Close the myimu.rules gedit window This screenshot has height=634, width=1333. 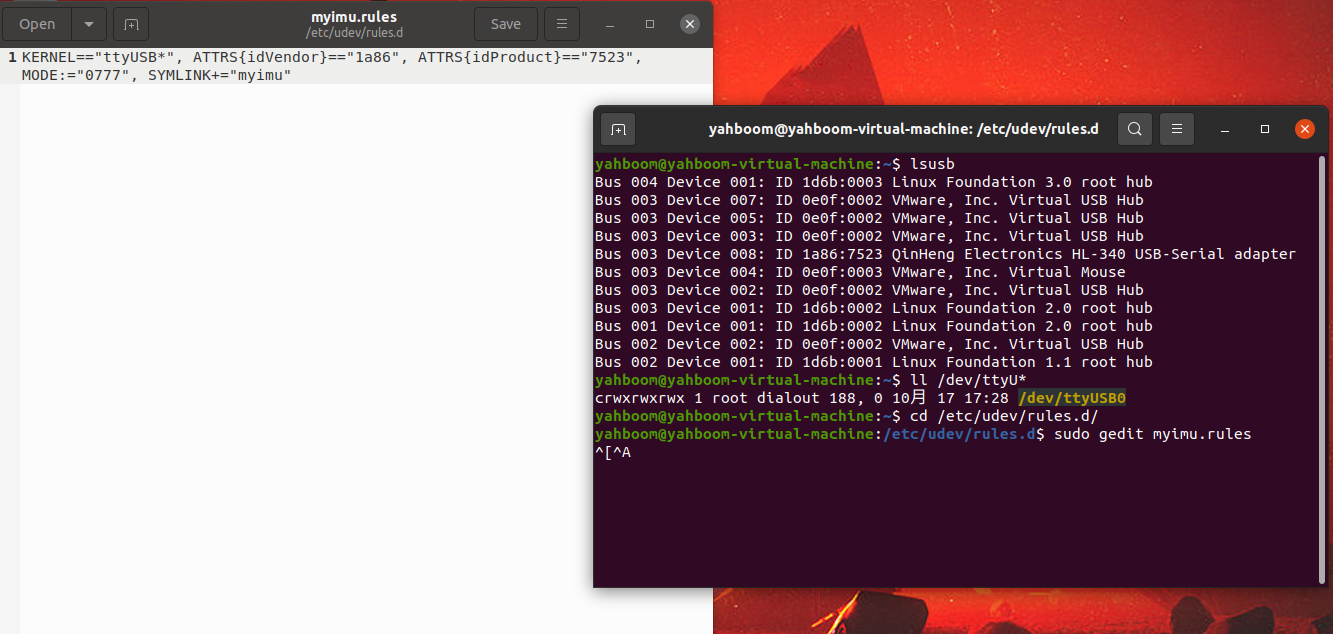tap(689, 24)
